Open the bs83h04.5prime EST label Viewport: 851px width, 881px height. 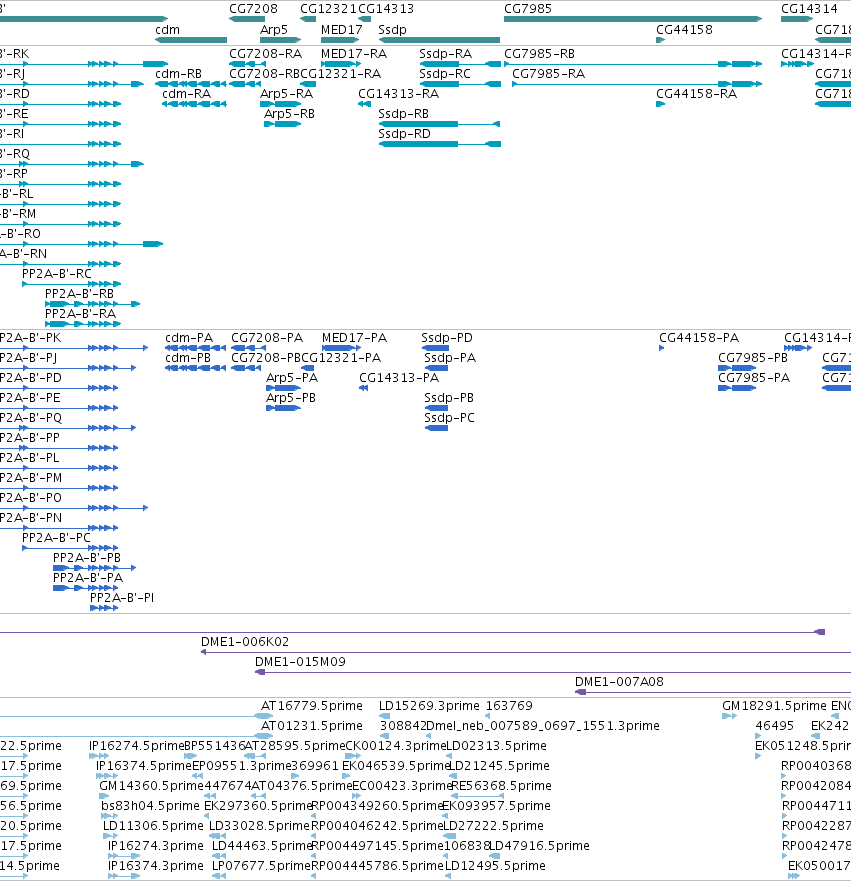click(150, 806)
